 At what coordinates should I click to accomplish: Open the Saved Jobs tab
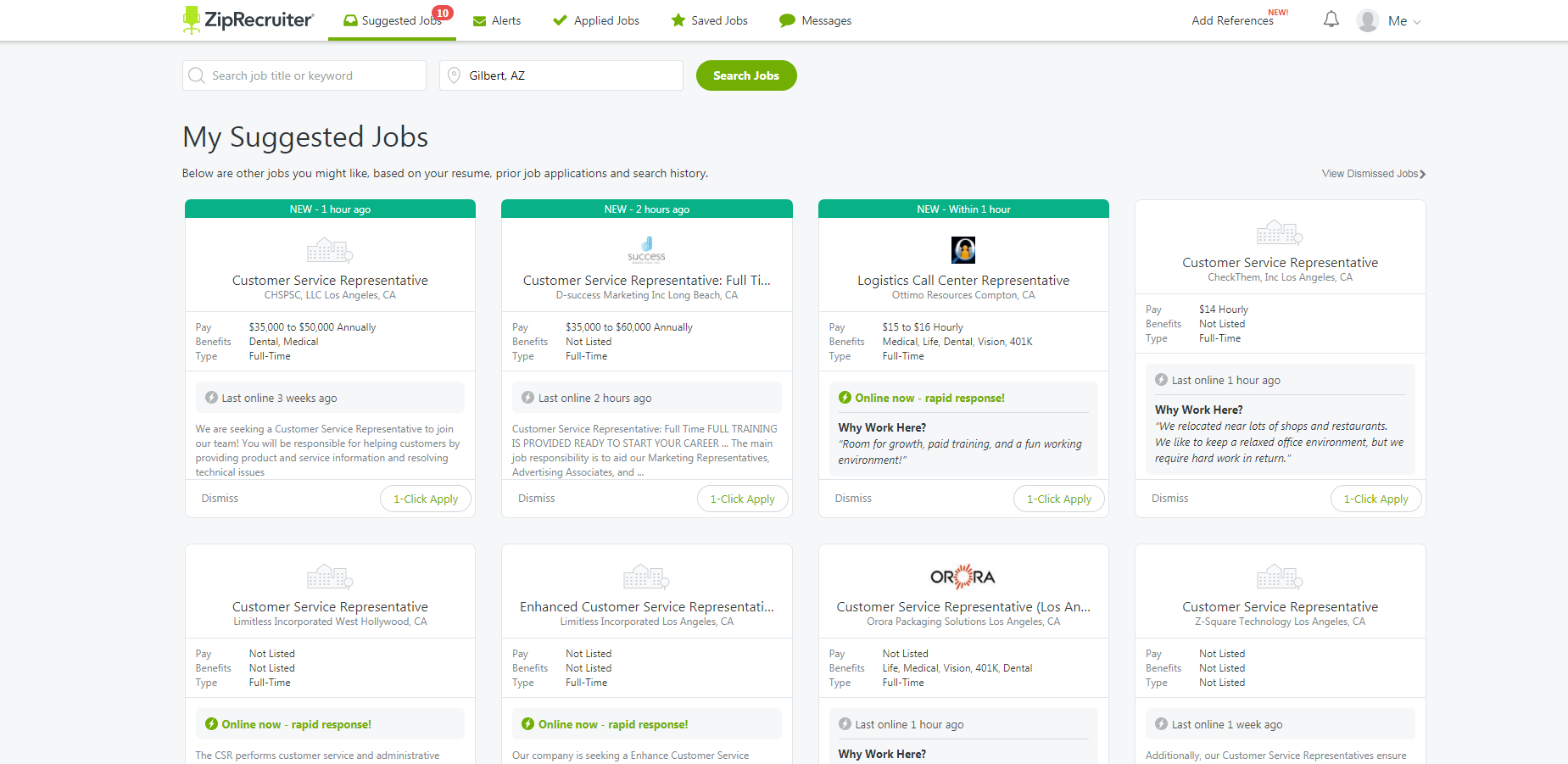(710, 20)
